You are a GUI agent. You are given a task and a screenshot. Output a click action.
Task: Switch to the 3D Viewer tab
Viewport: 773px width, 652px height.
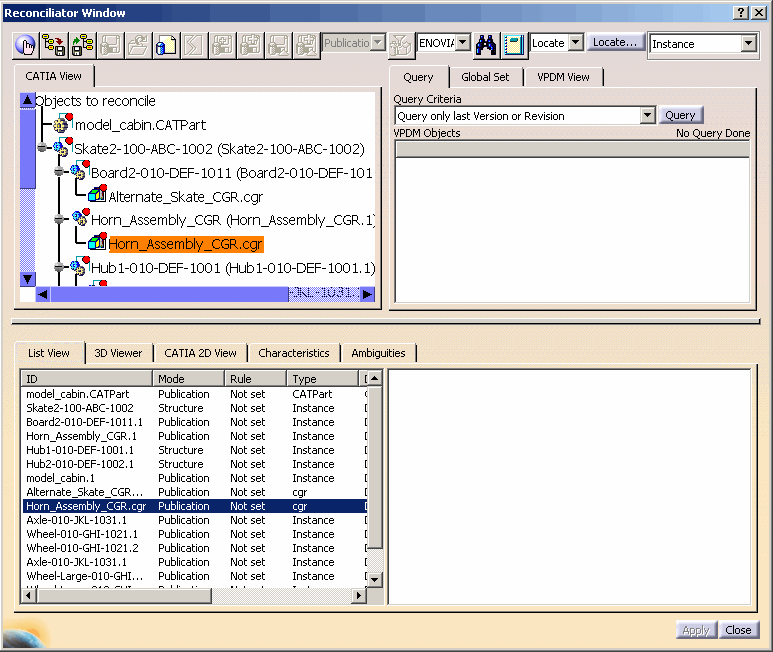118,353
